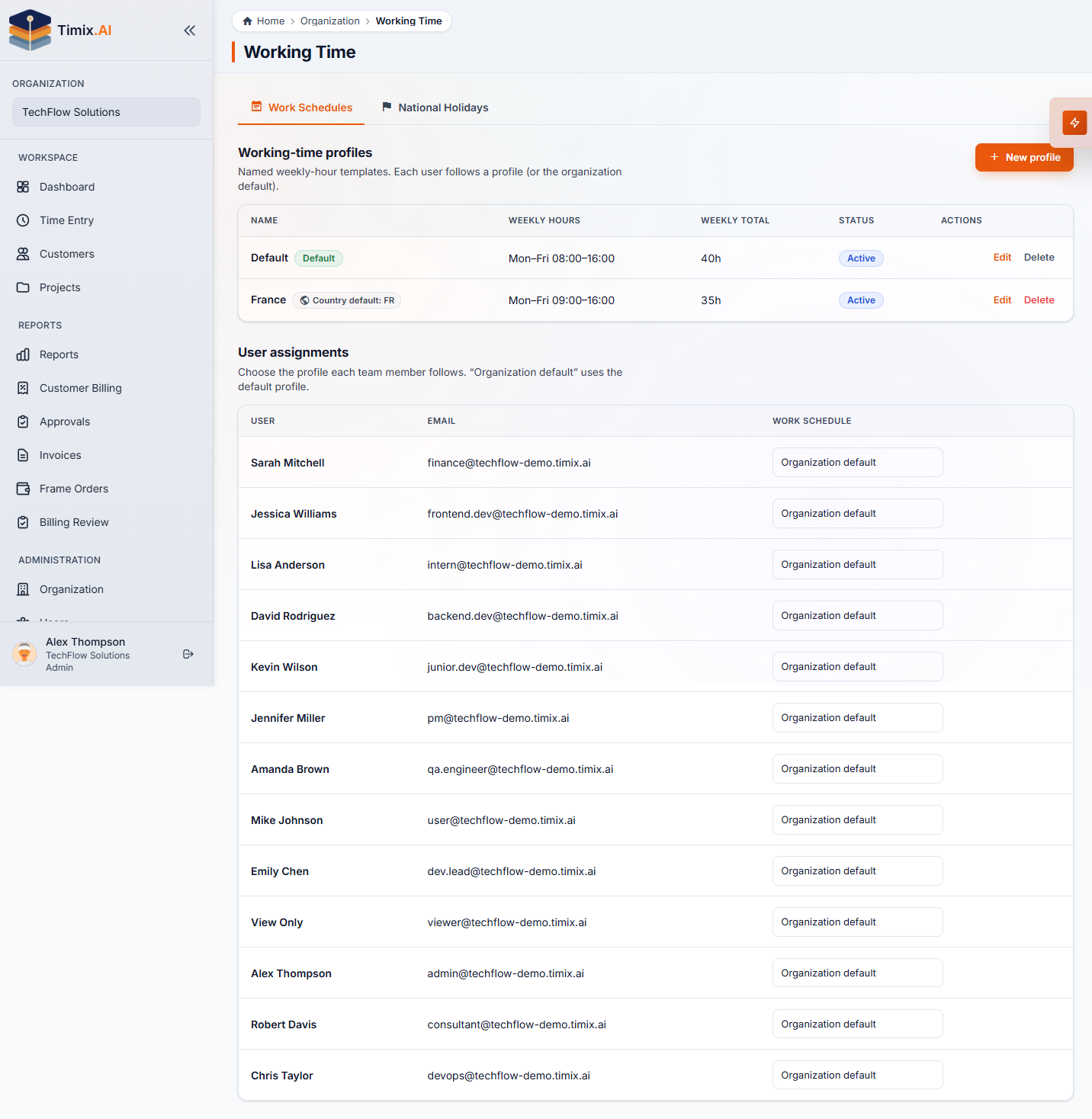1092x1119 pixels.
Task: Click the Customers people icon
Action: tap(23, 254)
